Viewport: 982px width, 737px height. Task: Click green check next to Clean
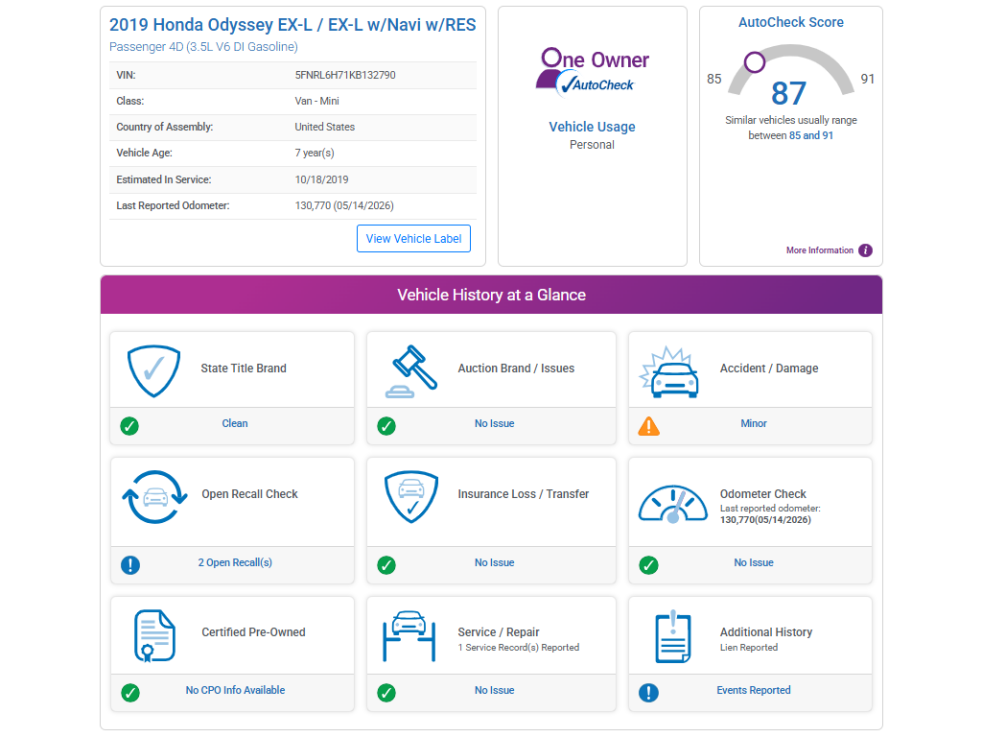point(130,426)
